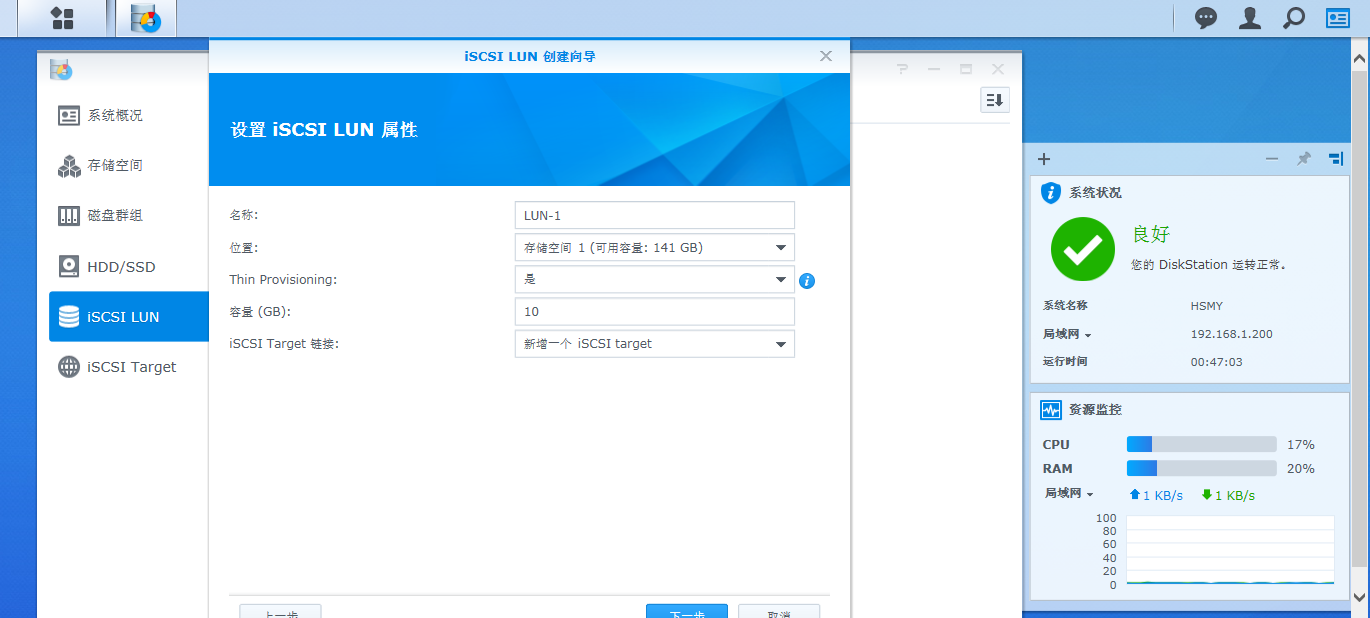
Task: Open the DSM main menu icon
Action: click(62, 18)
